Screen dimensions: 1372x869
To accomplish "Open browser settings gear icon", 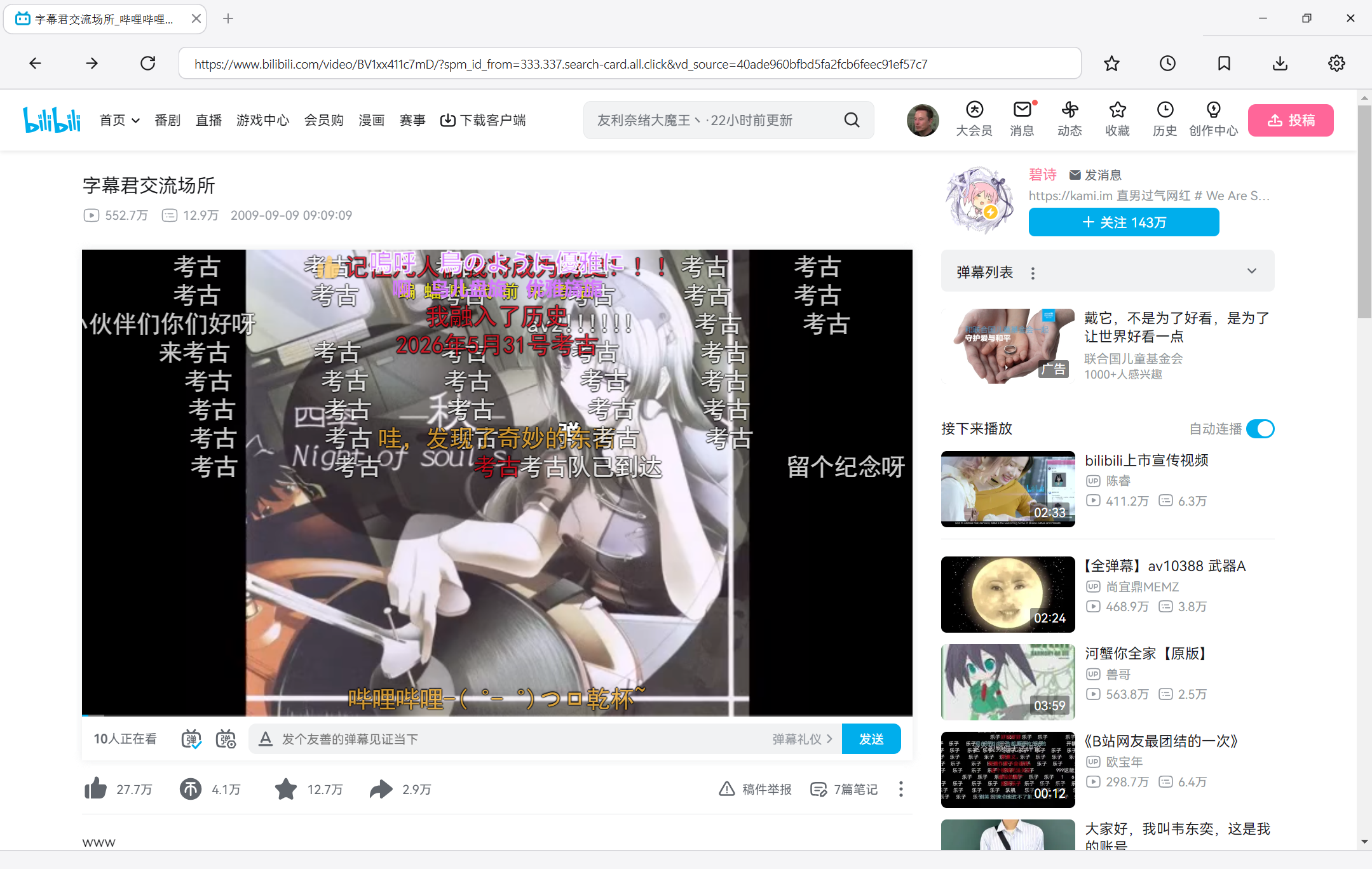I will click(x=1336, y=63).
